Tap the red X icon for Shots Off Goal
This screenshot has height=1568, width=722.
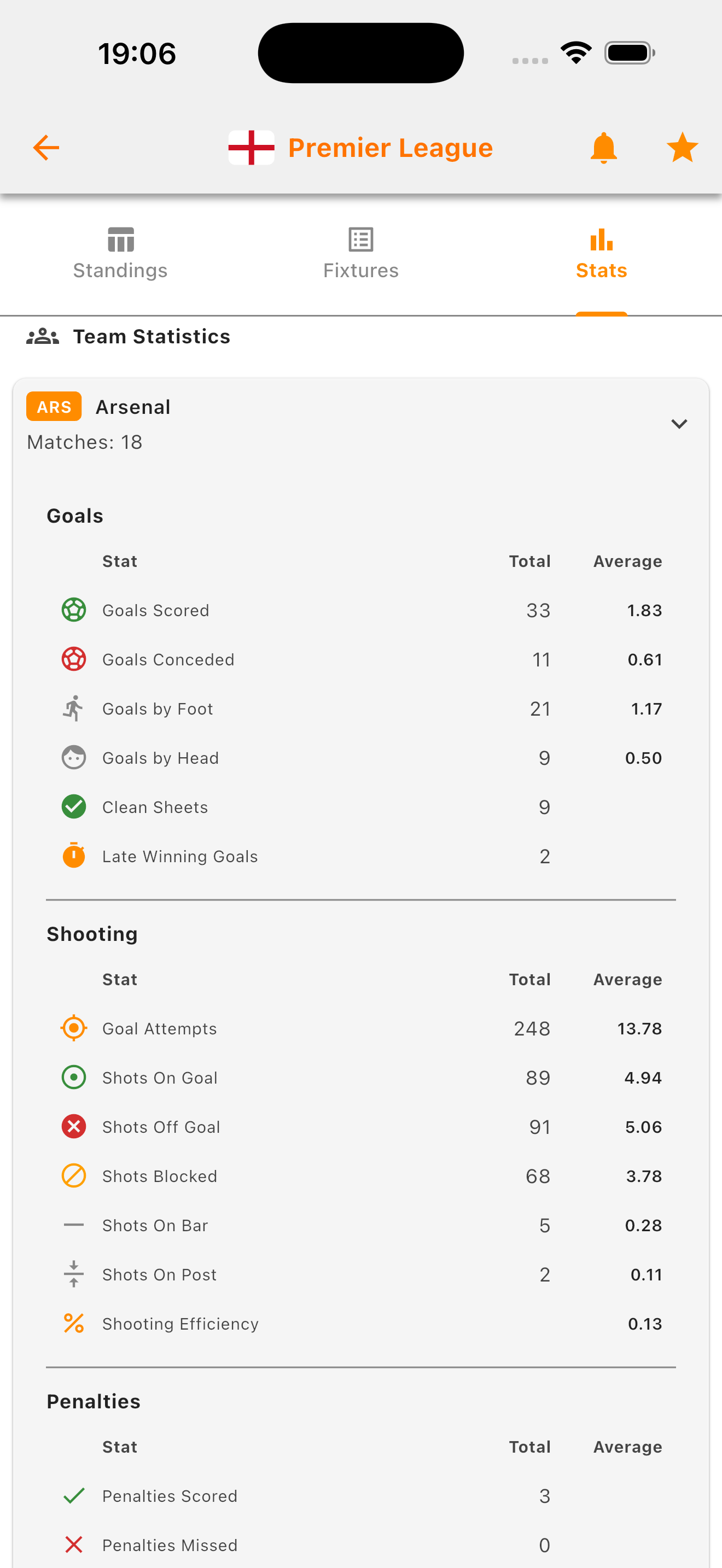click(x=73, y=1127)
